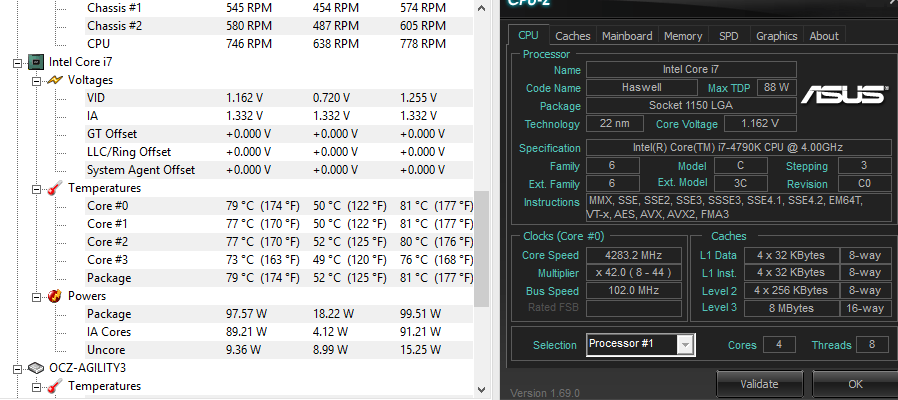898x400 pixels.
Task: Open the Memory tab
Action: pyautogui.click(x=683, y=36)
